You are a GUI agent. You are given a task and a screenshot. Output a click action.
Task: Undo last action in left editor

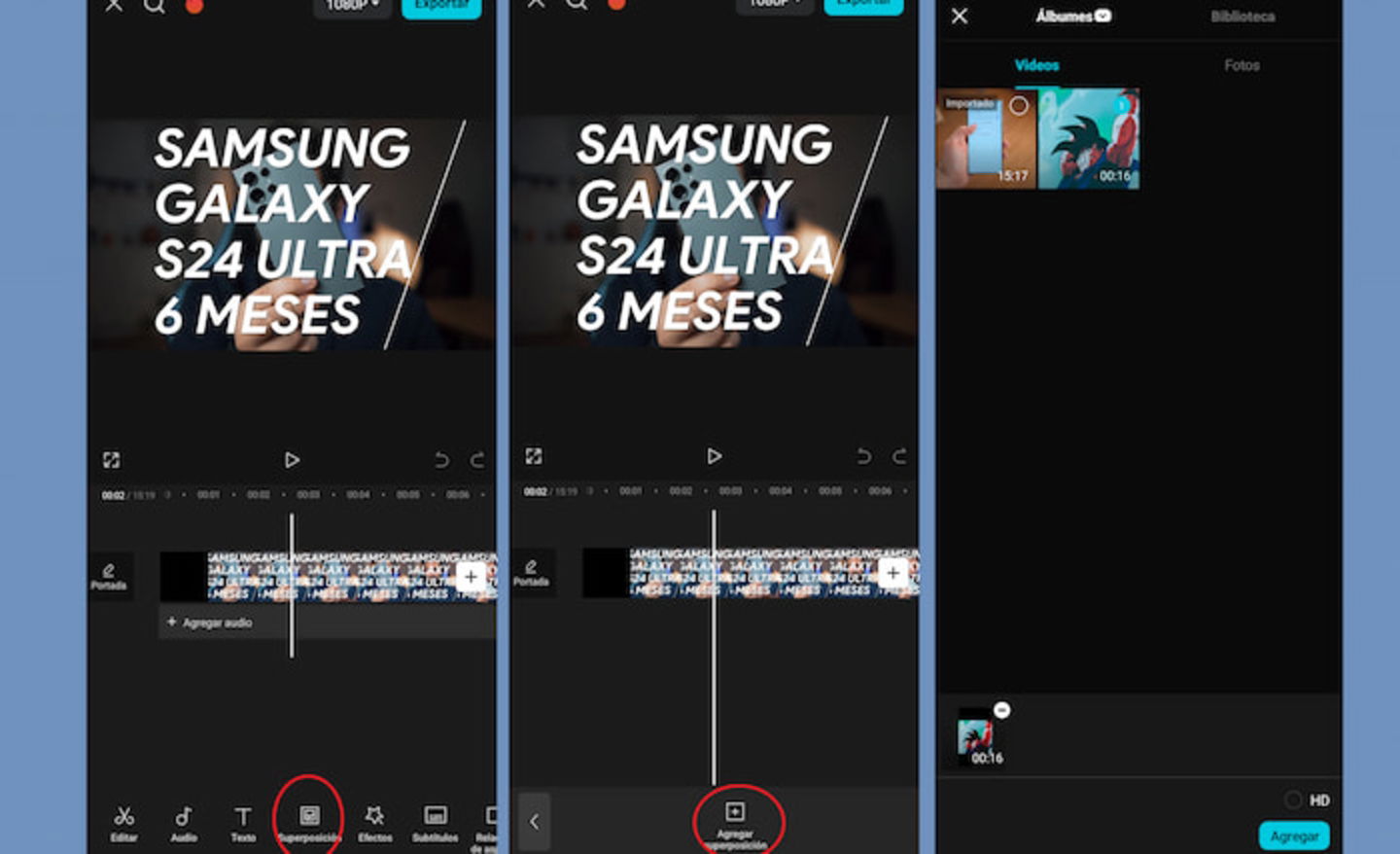click(441, 460)
